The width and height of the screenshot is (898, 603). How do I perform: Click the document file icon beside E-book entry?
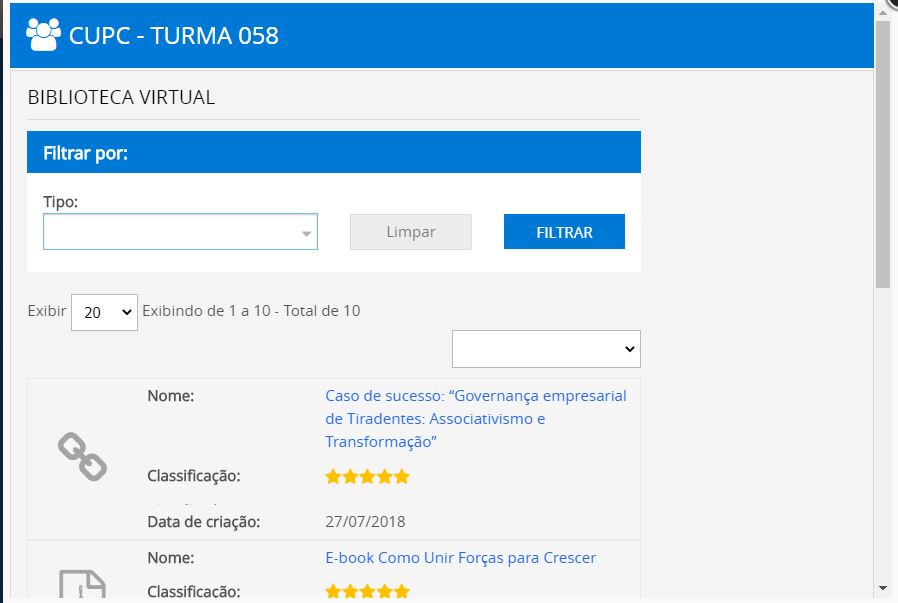tap(82, 585)
